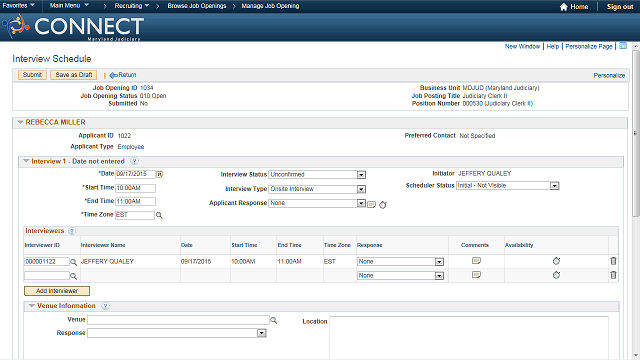Delete the empty second interviewer row
The width and height of the screenshot is (640, 360).
tap(613, 275)
